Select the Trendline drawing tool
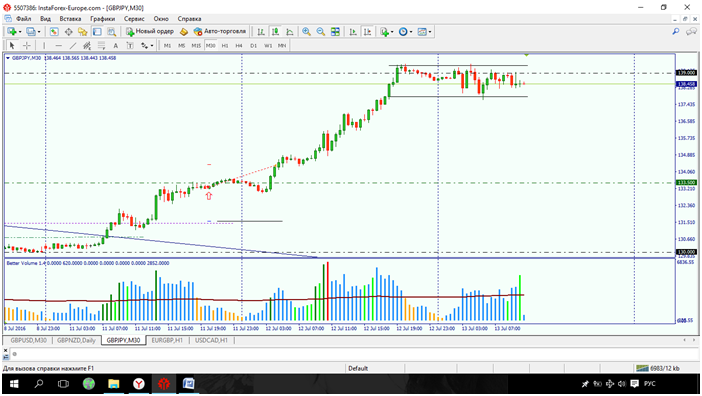 click(73, 45)
